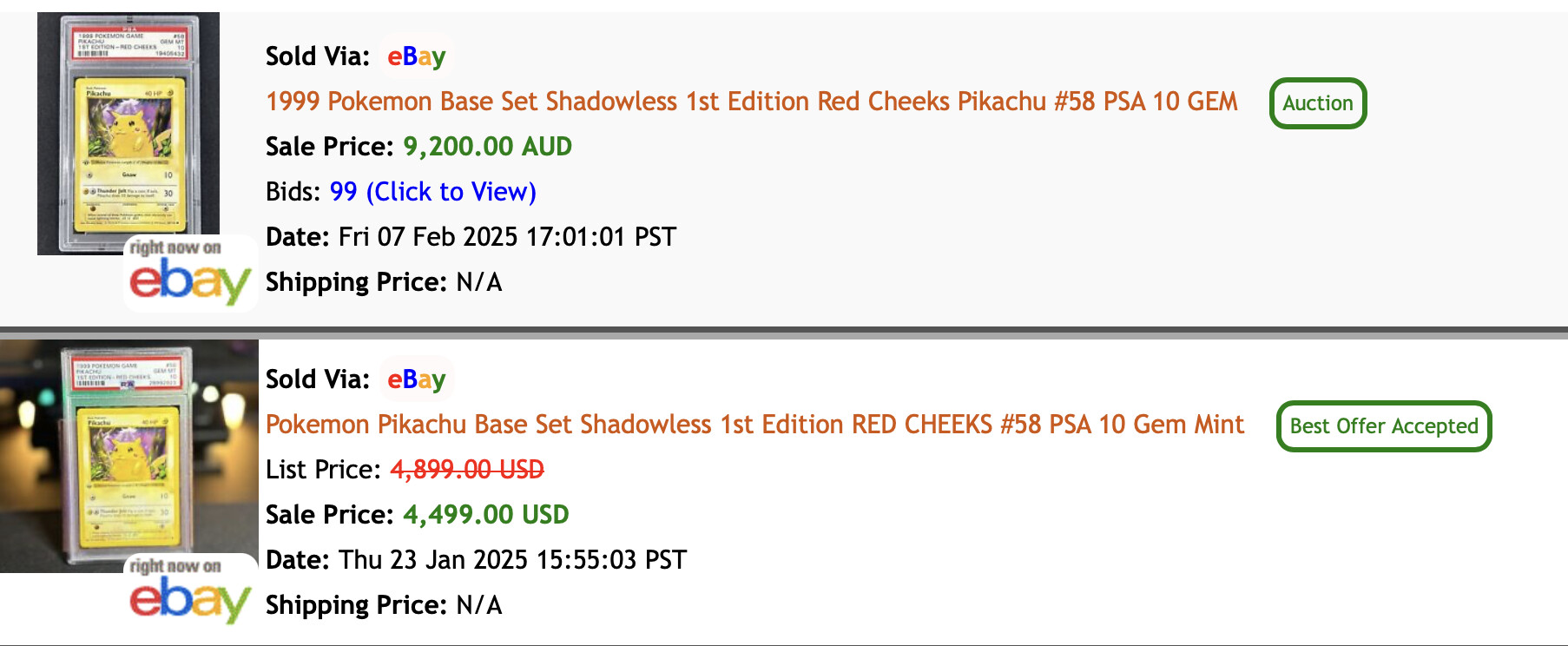
Task: Click the struck-through 4,899.00 USD list price
Action: pos(467,470)
